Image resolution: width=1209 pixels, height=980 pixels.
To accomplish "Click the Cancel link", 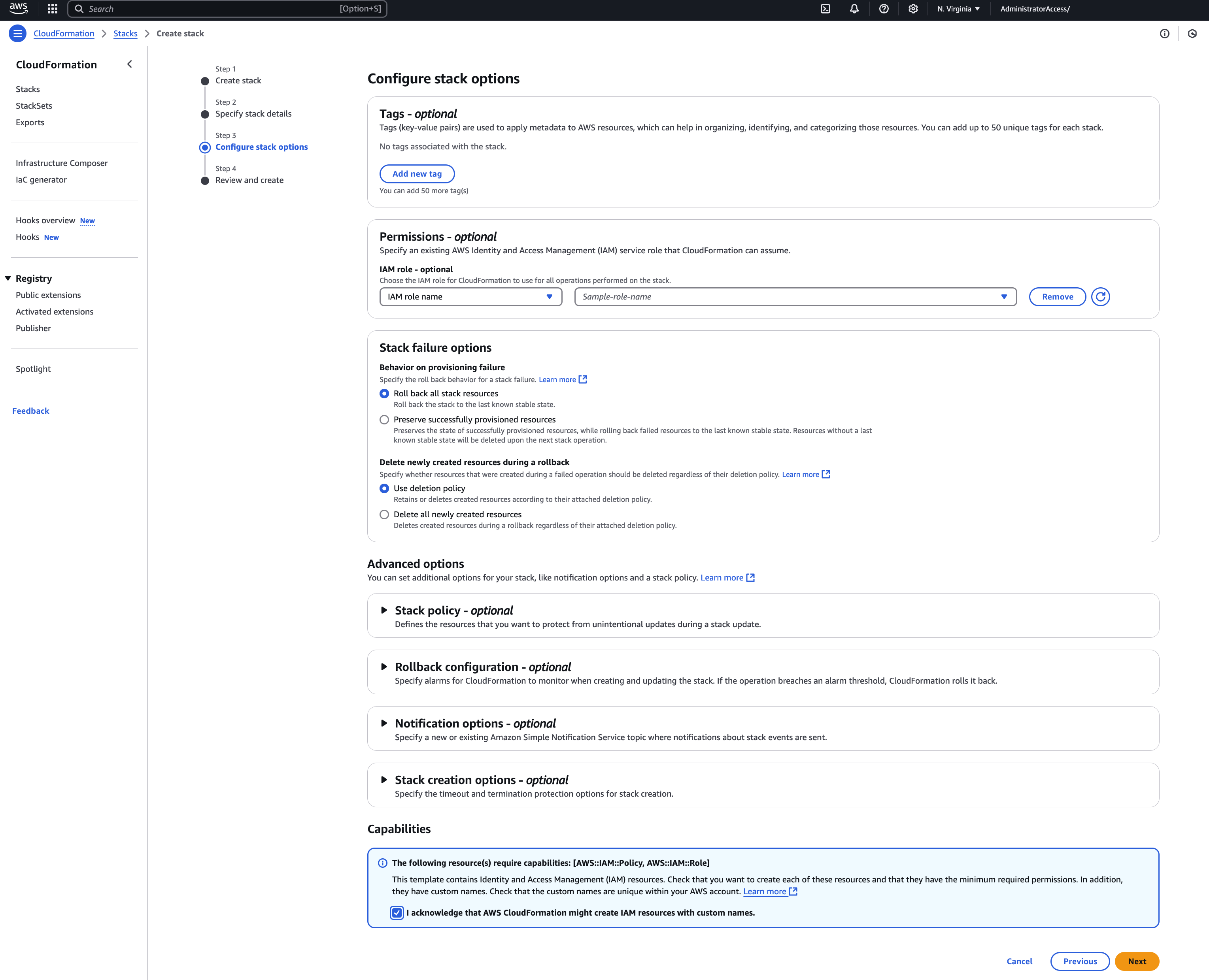I will pyautogui.click(x=1019, y=961).
